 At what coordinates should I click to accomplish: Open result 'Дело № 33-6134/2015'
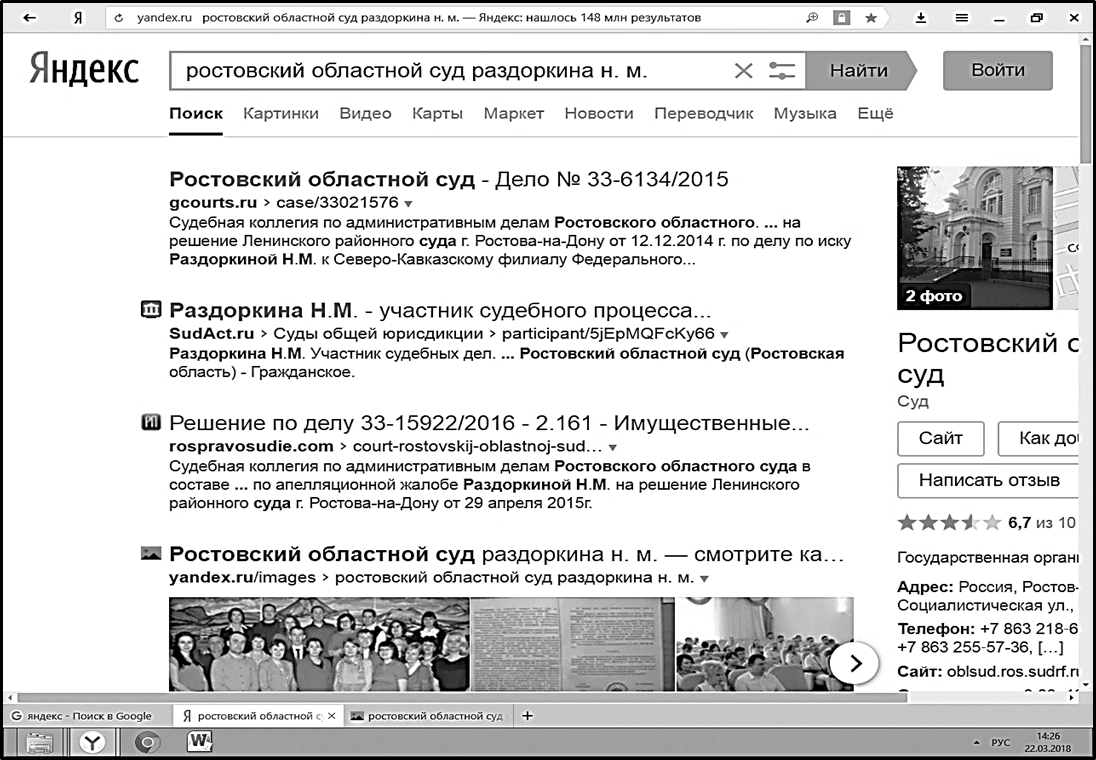[449, 179]
